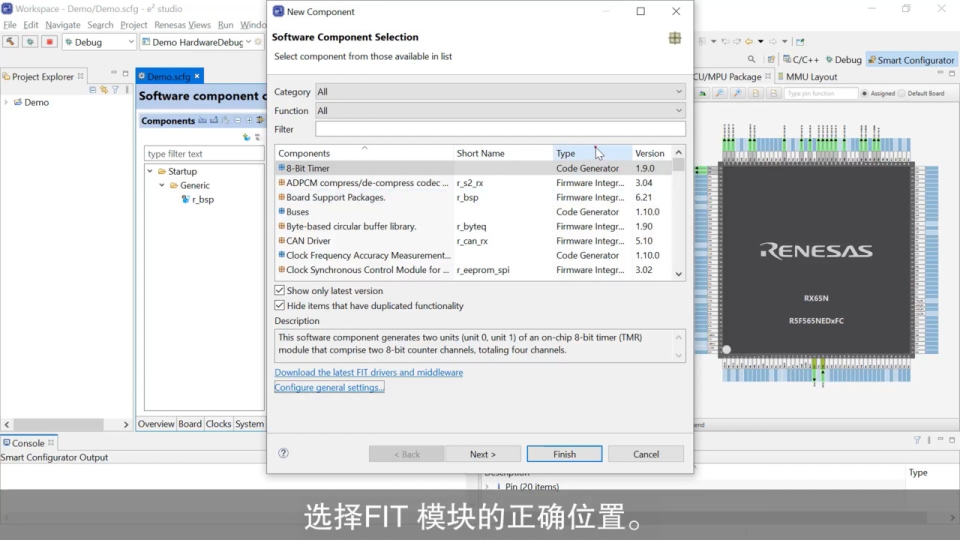Switch to the Debug perspective
The height and width of the screenshot is (540, 960).
(843, 59)
